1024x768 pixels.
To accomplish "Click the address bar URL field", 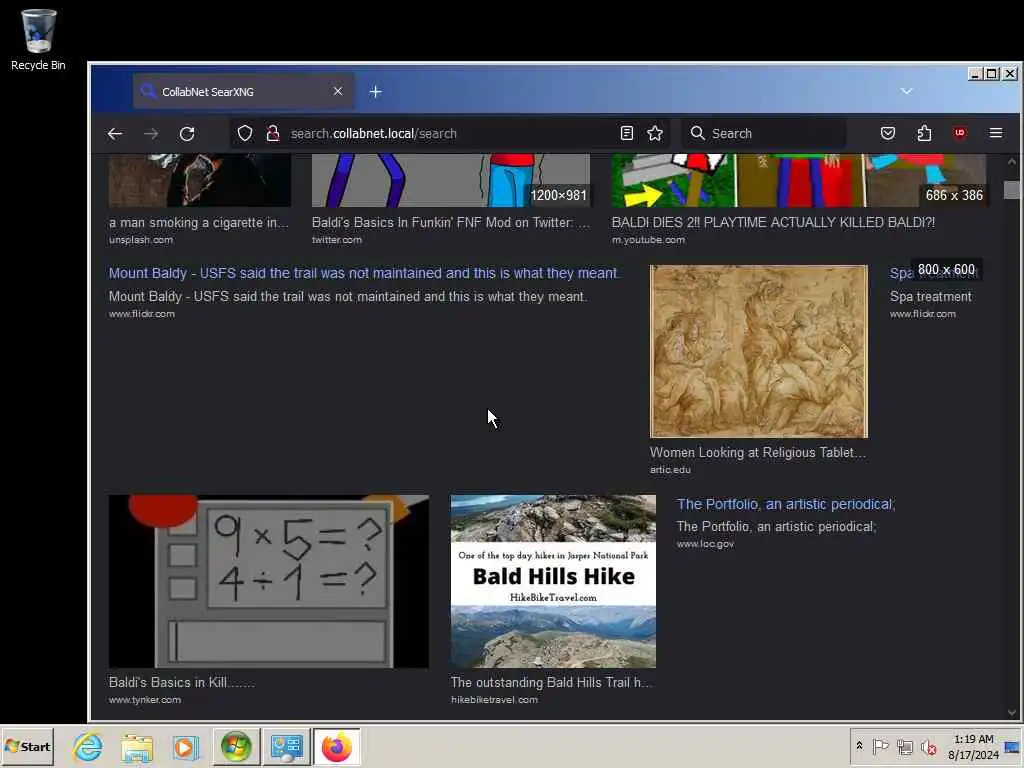I will click(451, 134).
